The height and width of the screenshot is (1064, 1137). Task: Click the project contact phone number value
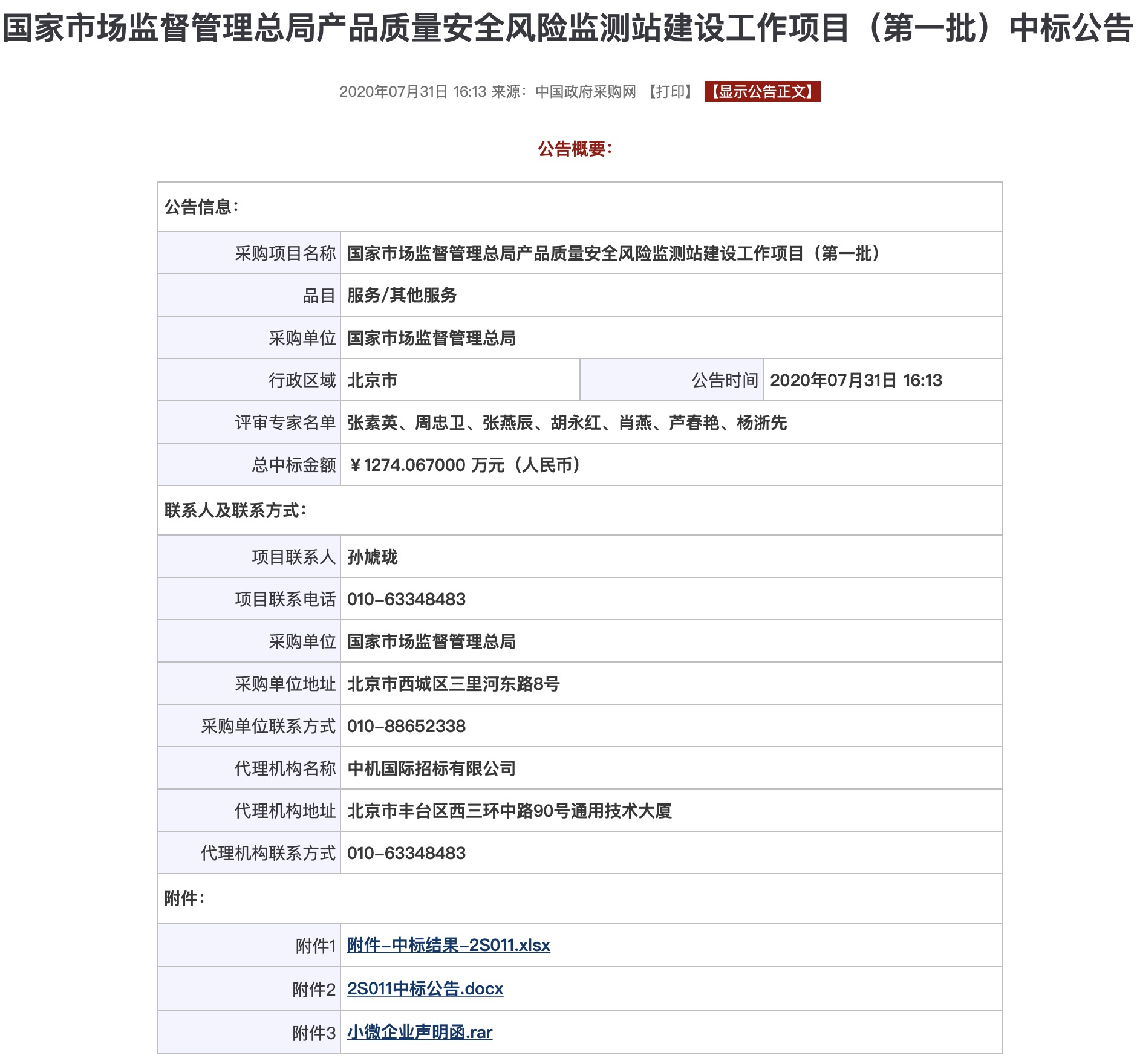coord(406,599)
